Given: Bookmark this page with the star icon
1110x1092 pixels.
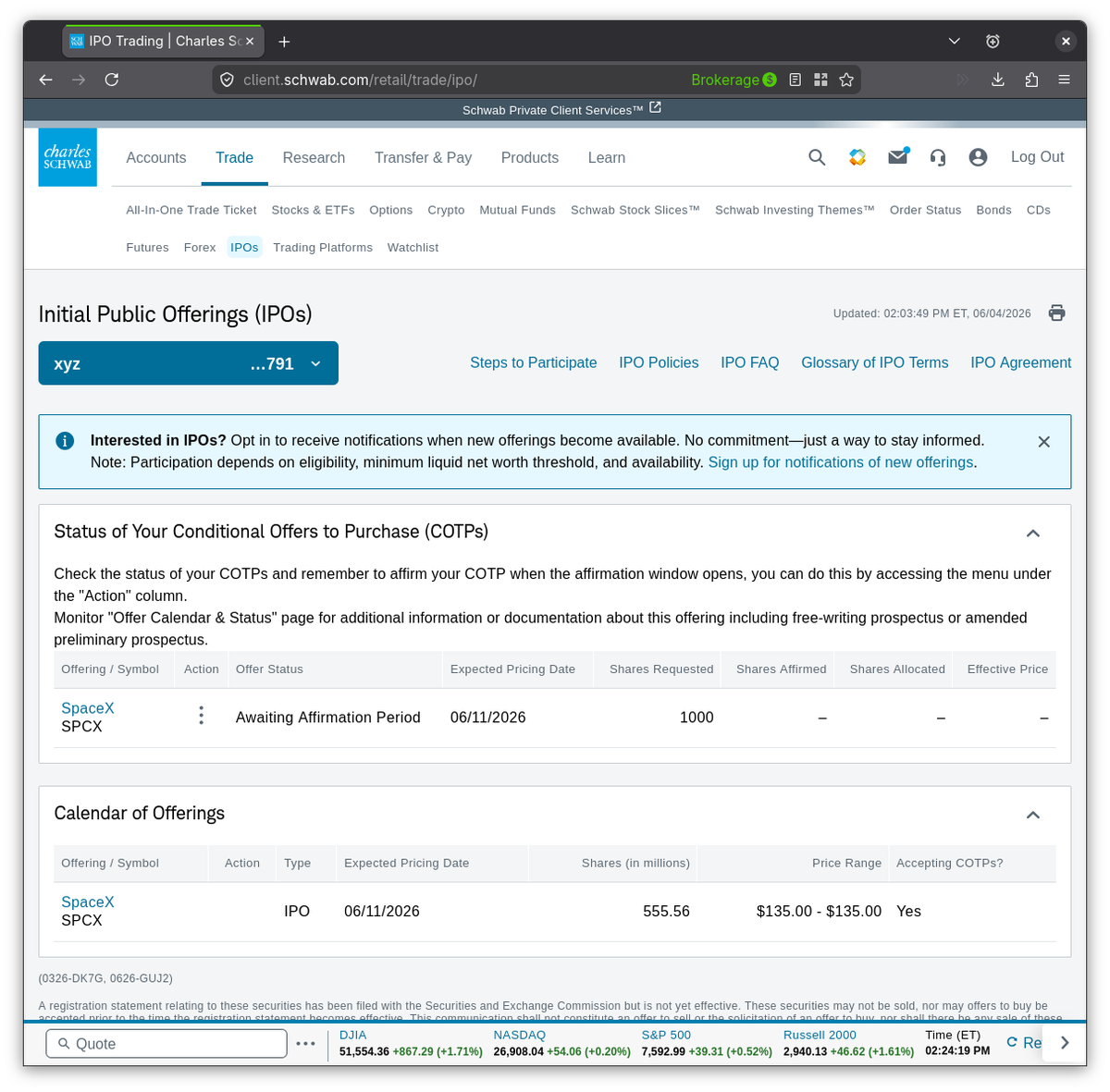Looking at the screenshot, I should 846,80.
